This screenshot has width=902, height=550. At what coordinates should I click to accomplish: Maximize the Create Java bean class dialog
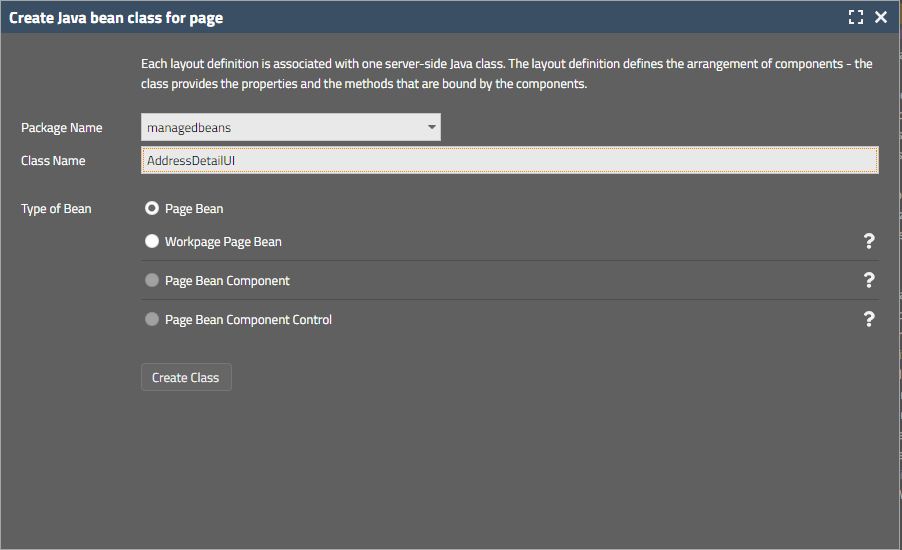[x=855, y=17]
